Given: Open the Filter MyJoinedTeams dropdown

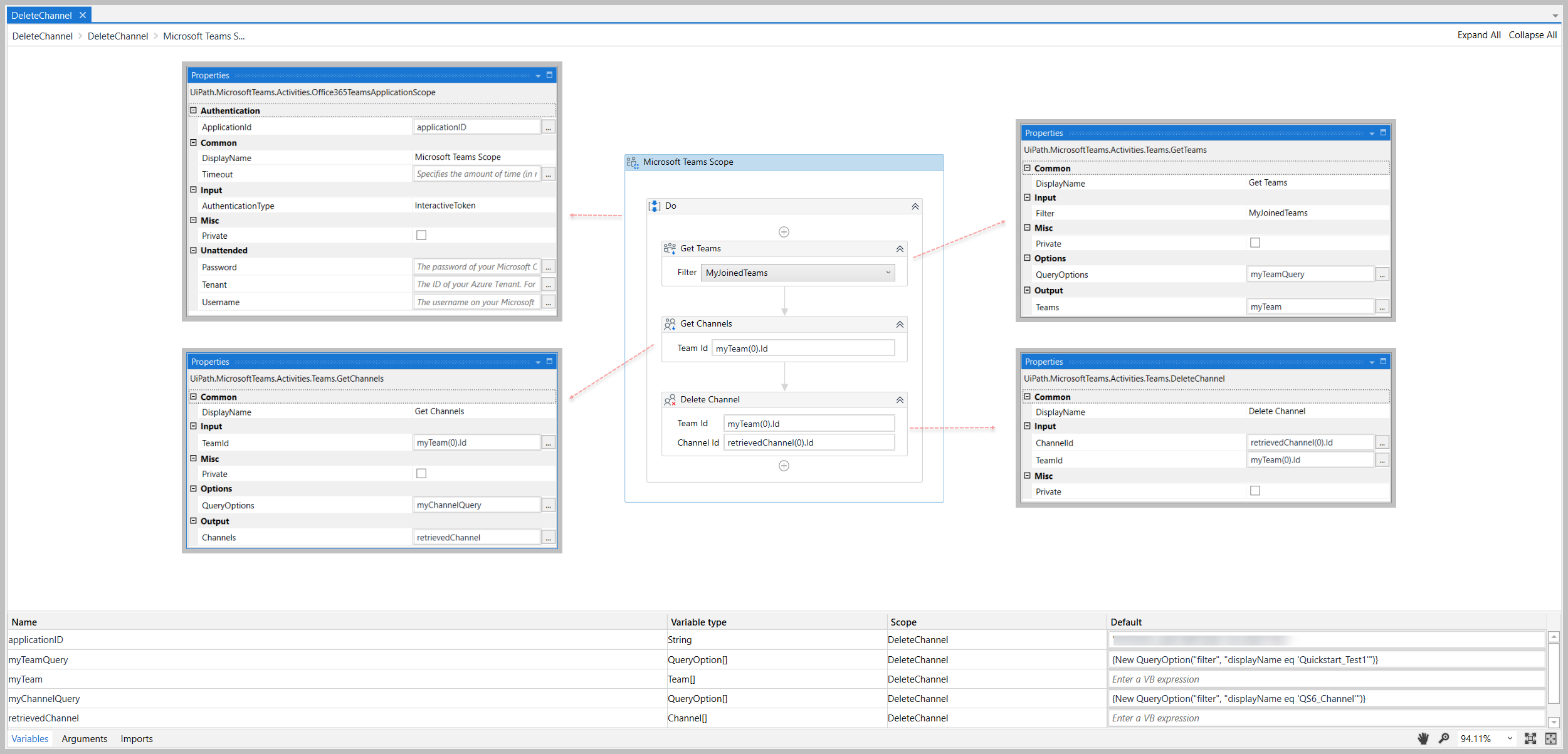Looking at the screenshot, I should pos(797,273).
